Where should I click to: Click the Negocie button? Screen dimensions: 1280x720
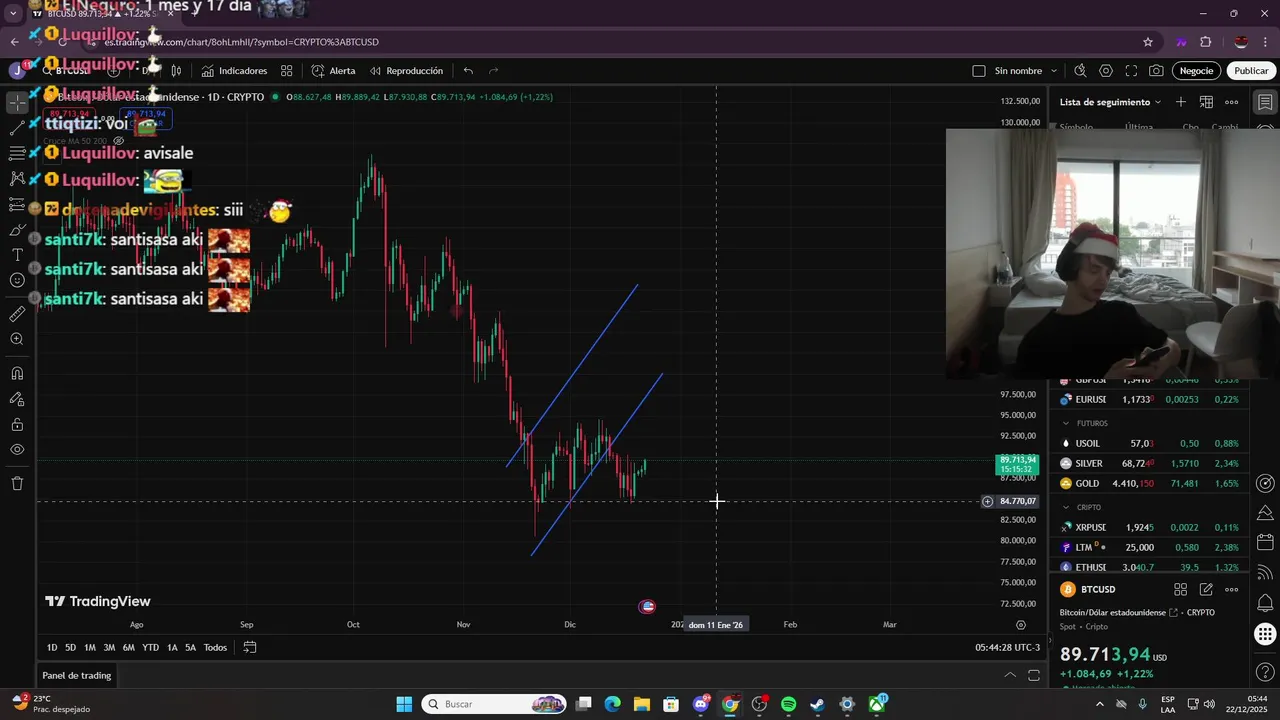(x=1196, y=71)
